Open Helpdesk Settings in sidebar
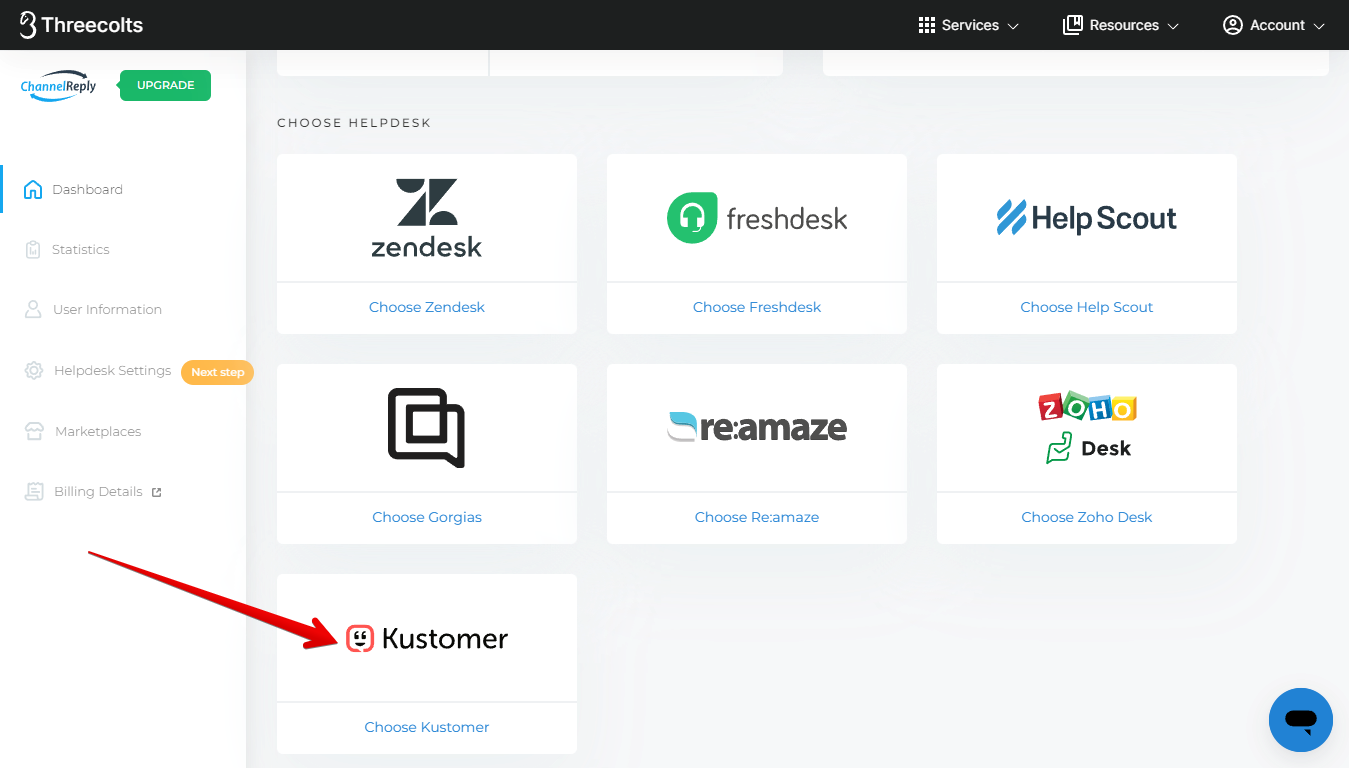 point(112,371)
